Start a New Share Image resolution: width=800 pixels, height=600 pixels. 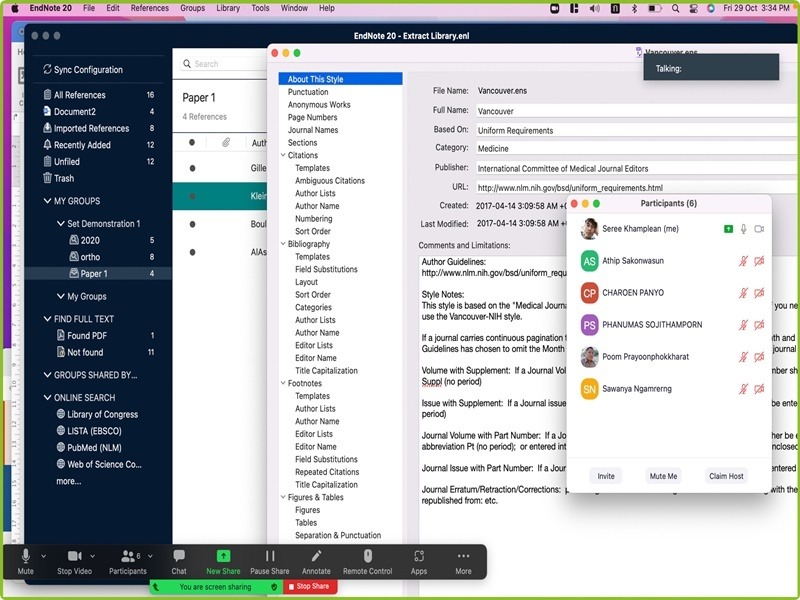pyautogui.click(x=223, y=557)
